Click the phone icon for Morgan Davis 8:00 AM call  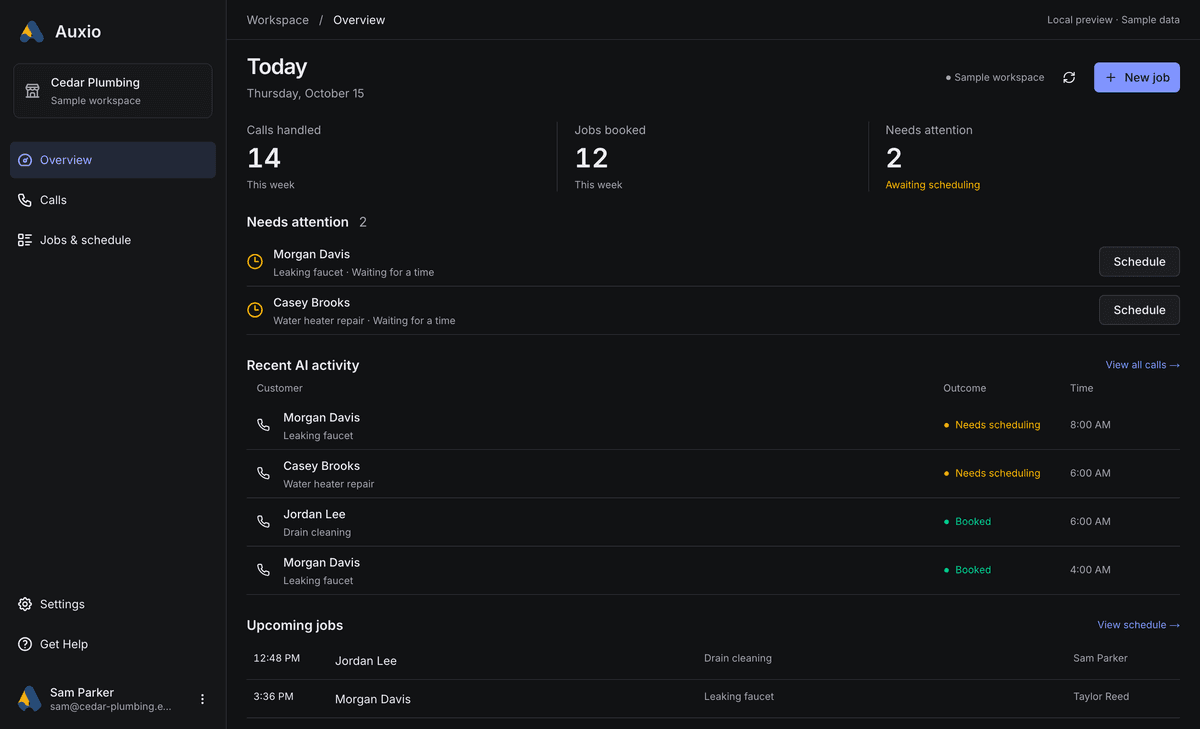(263, 425)
